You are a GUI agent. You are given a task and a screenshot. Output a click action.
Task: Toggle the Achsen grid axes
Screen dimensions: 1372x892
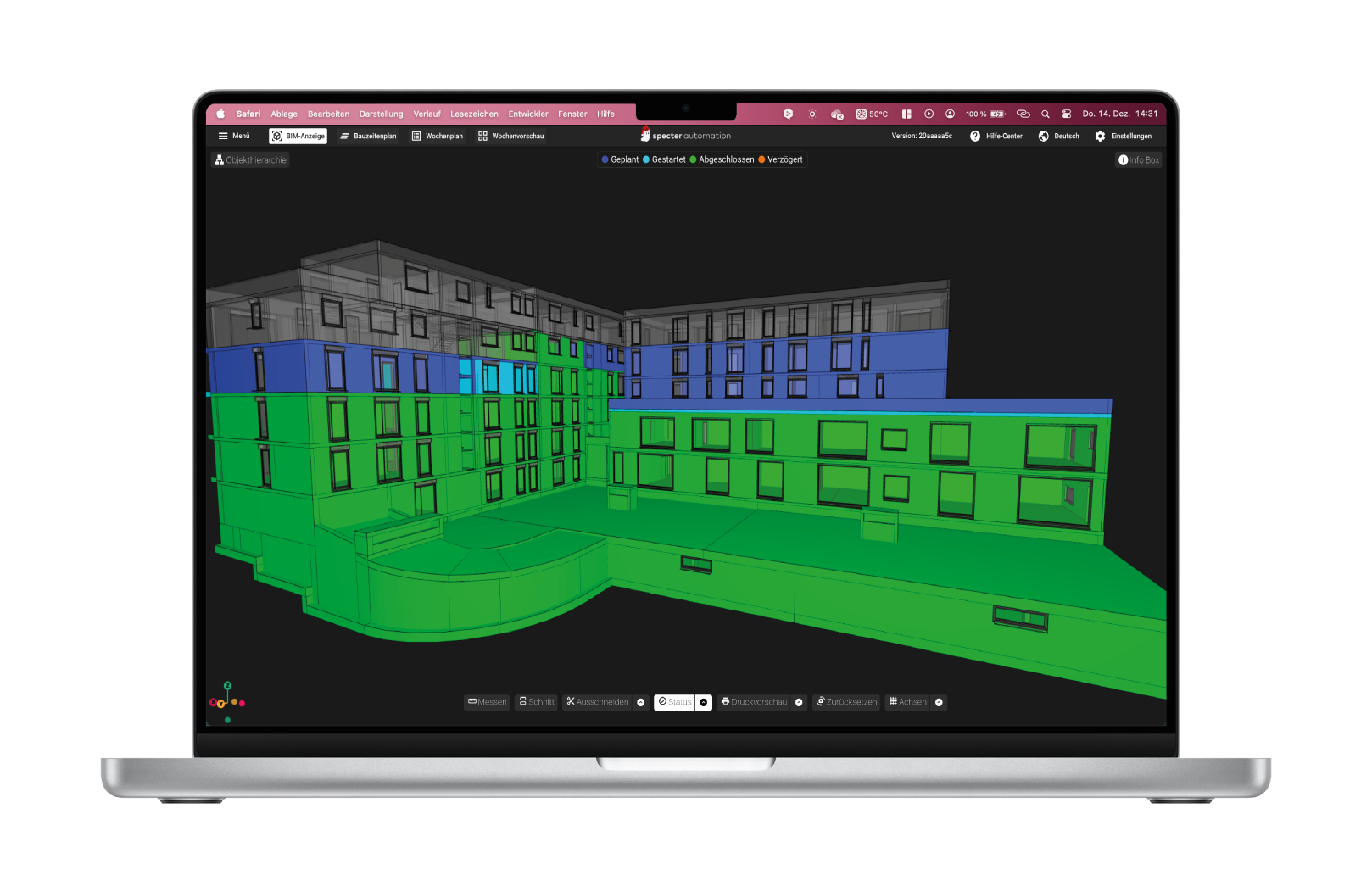(x=907, y=702)
